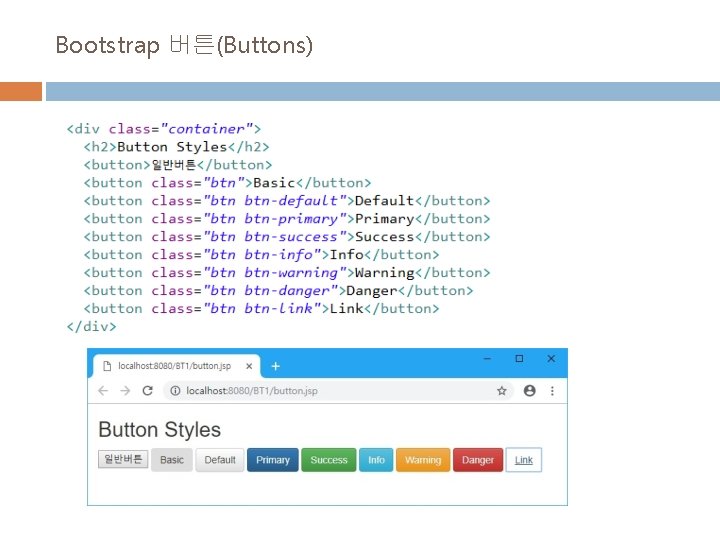Click the code line with btn-success
Viewport: 720px width, 540px height.
(x=287, y=237)
